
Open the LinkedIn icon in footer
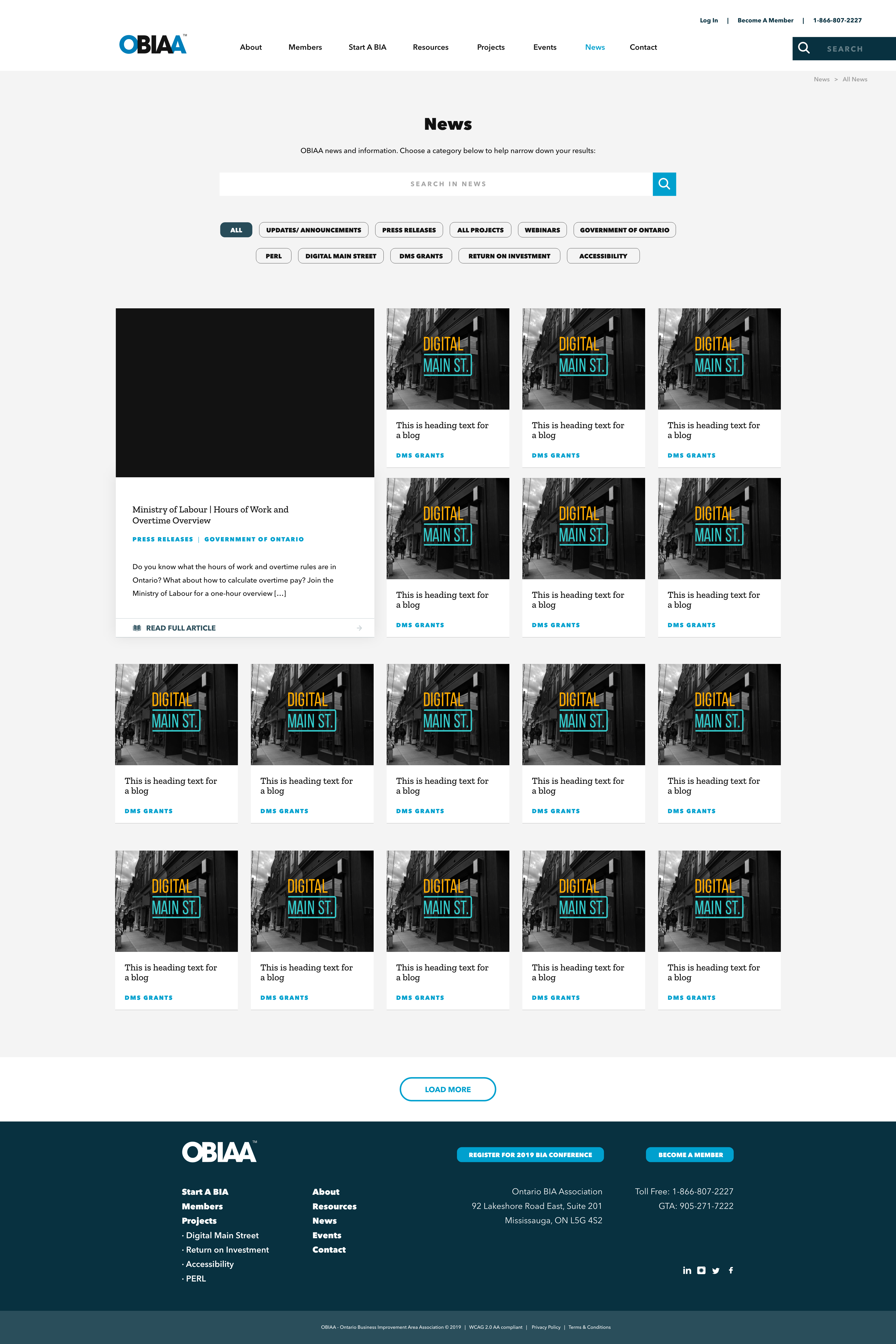pyautogui.click(x=687, y=1270)
